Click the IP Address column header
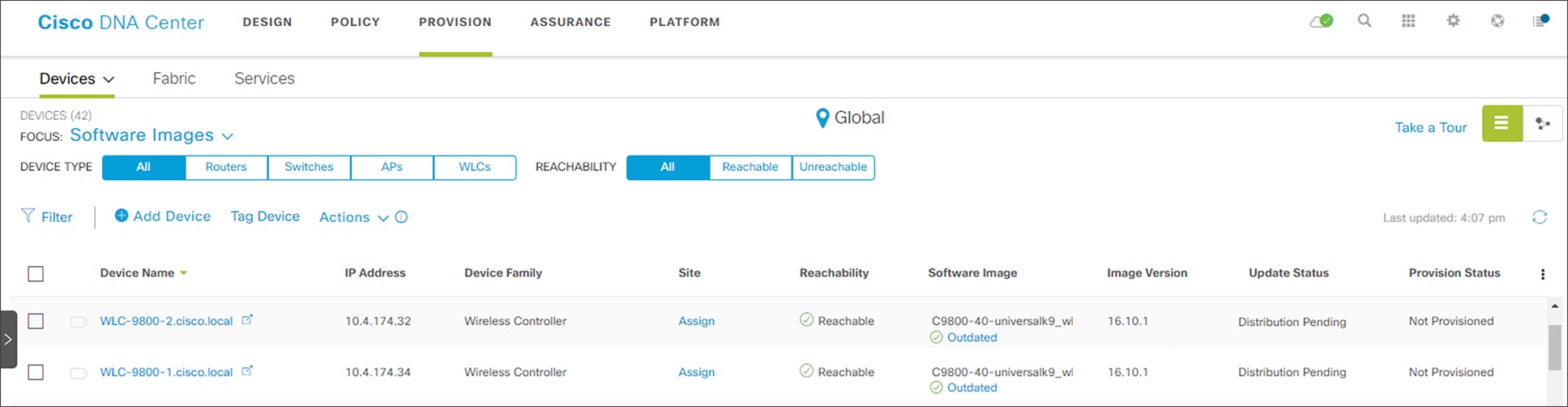 click(375, 273)
